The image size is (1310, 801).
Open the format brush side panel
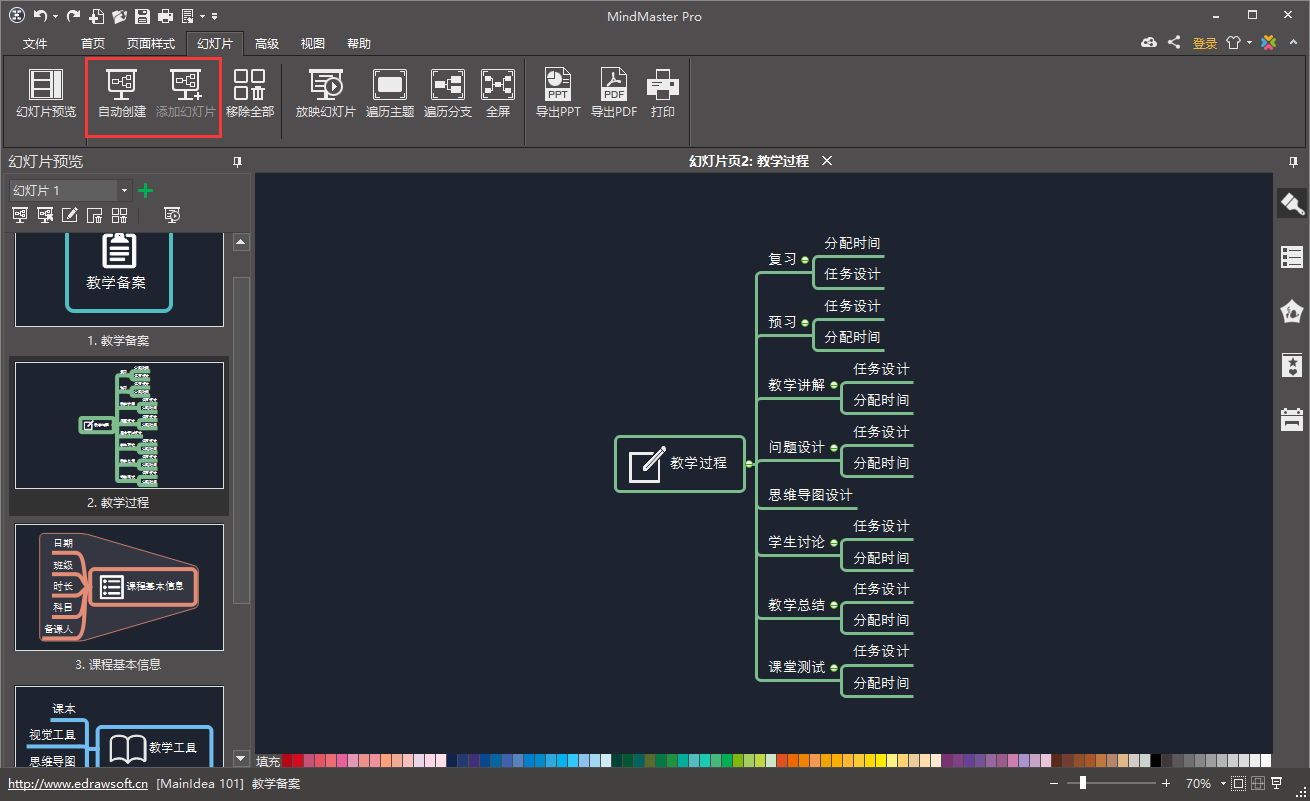pyautogui.click(x=1292, y=204)
